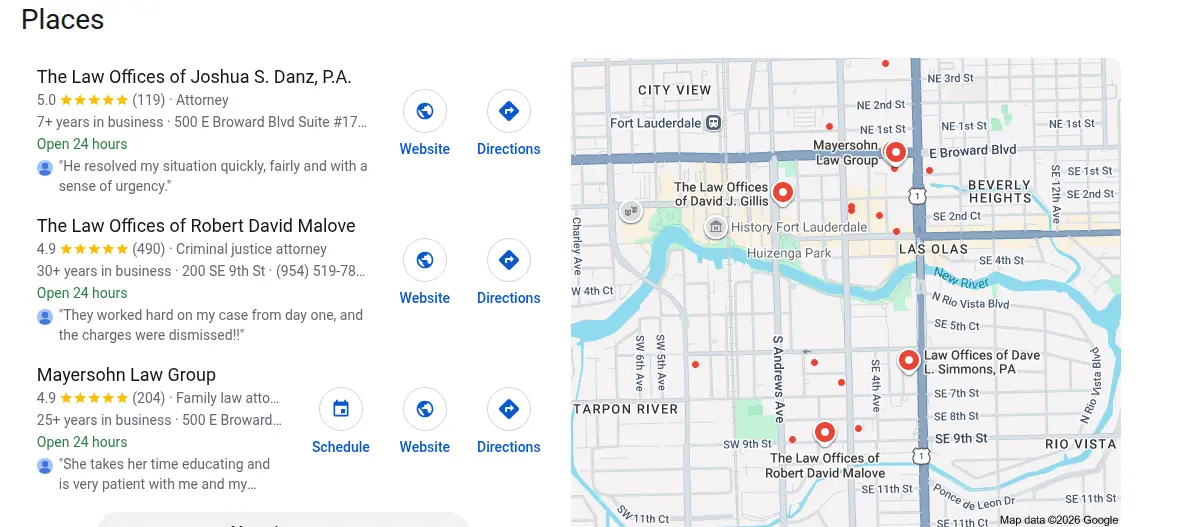The height and width of the screenshot is (527, 1200).
Task: Click the Fort Lauderdale transit station icon
Action: point(713,123)
